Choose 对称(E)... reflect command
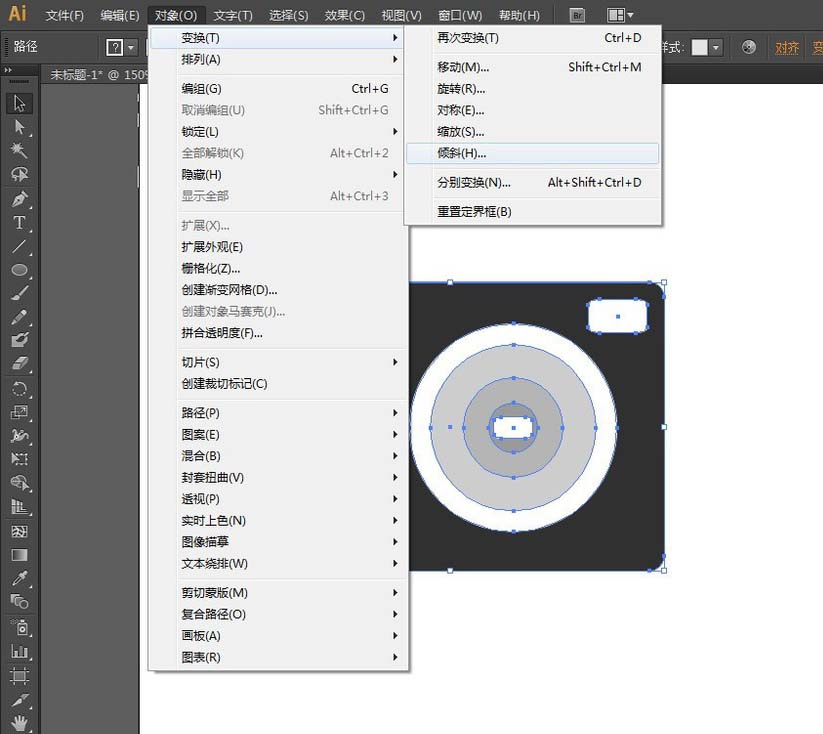The height and width of the screenshot is (734, 823). point(532,110)
